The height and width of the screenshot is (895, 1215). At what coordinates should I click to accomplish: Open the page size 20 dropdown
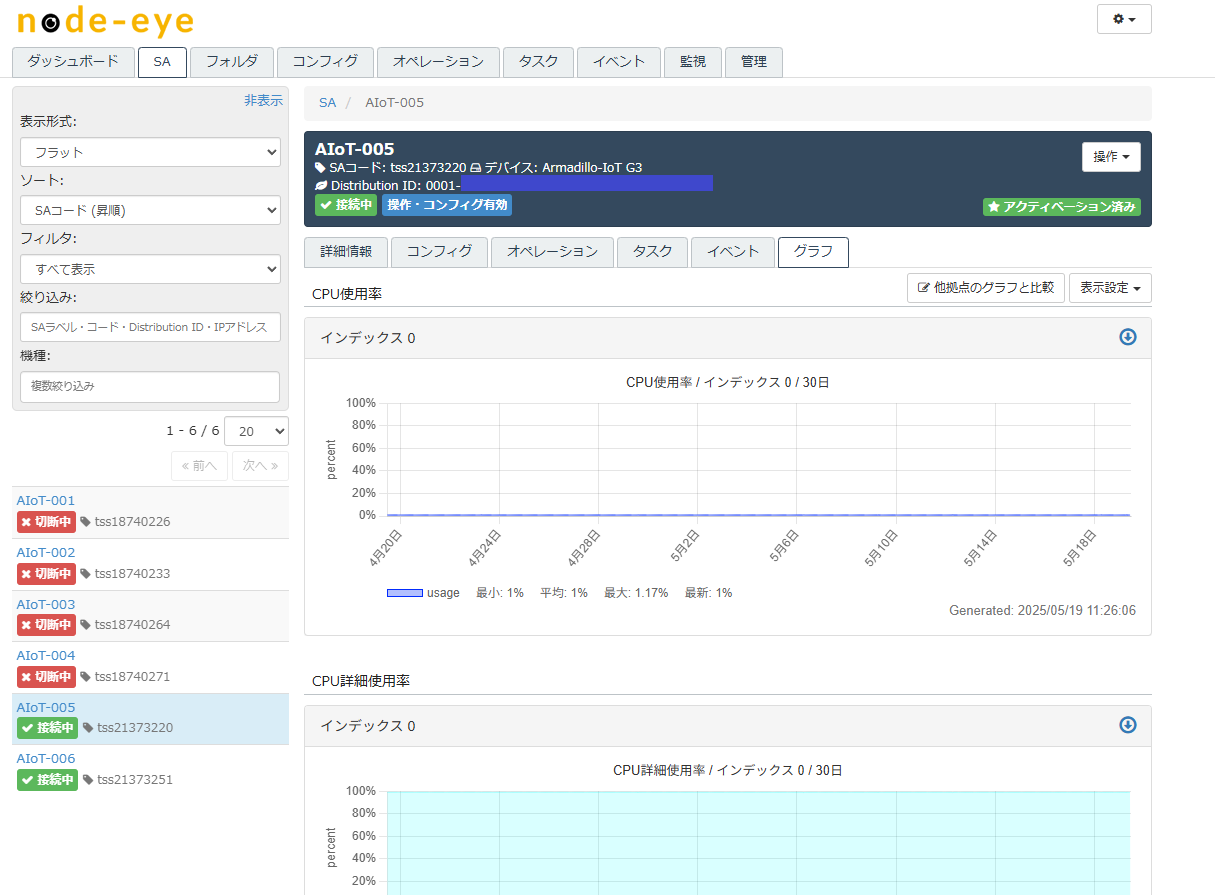pyautogui.click(x=257, y=431)
